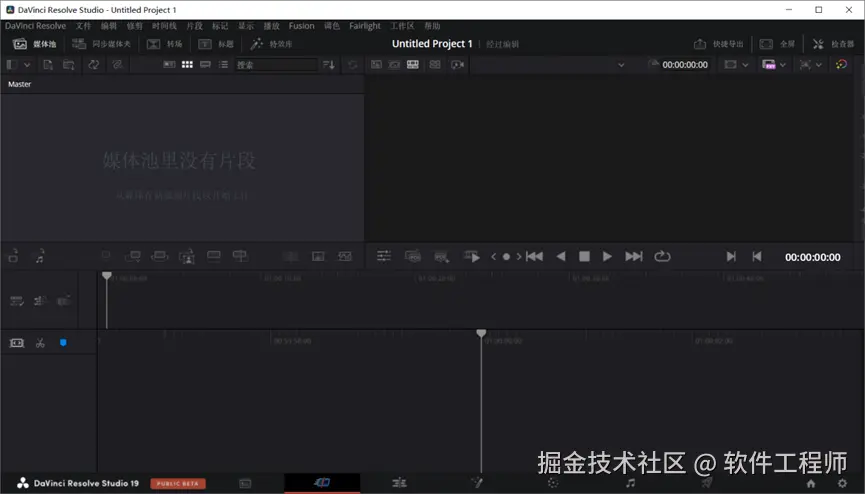Open the Fusion menu

pyautogui.click(x=301, y=26)
